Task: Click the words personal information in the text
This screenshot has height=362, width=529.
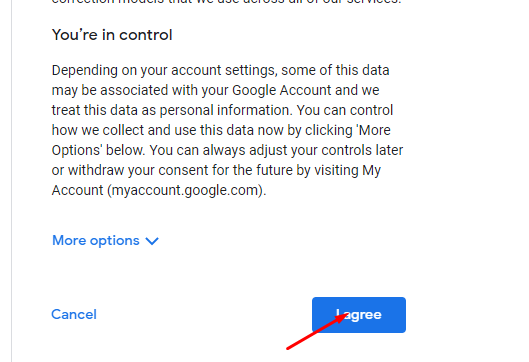Action: click(x=226, y=111)
